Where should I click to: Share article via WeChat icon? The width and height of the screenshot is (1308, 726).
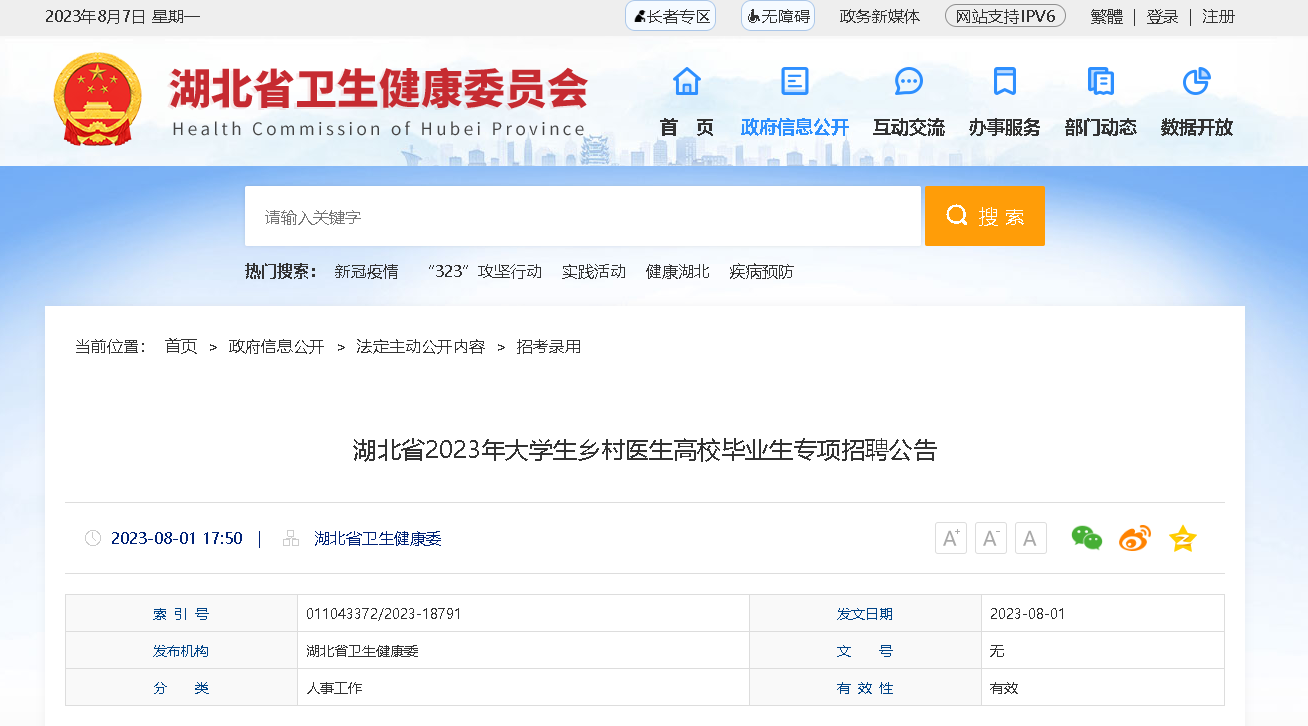(1086, 538)
